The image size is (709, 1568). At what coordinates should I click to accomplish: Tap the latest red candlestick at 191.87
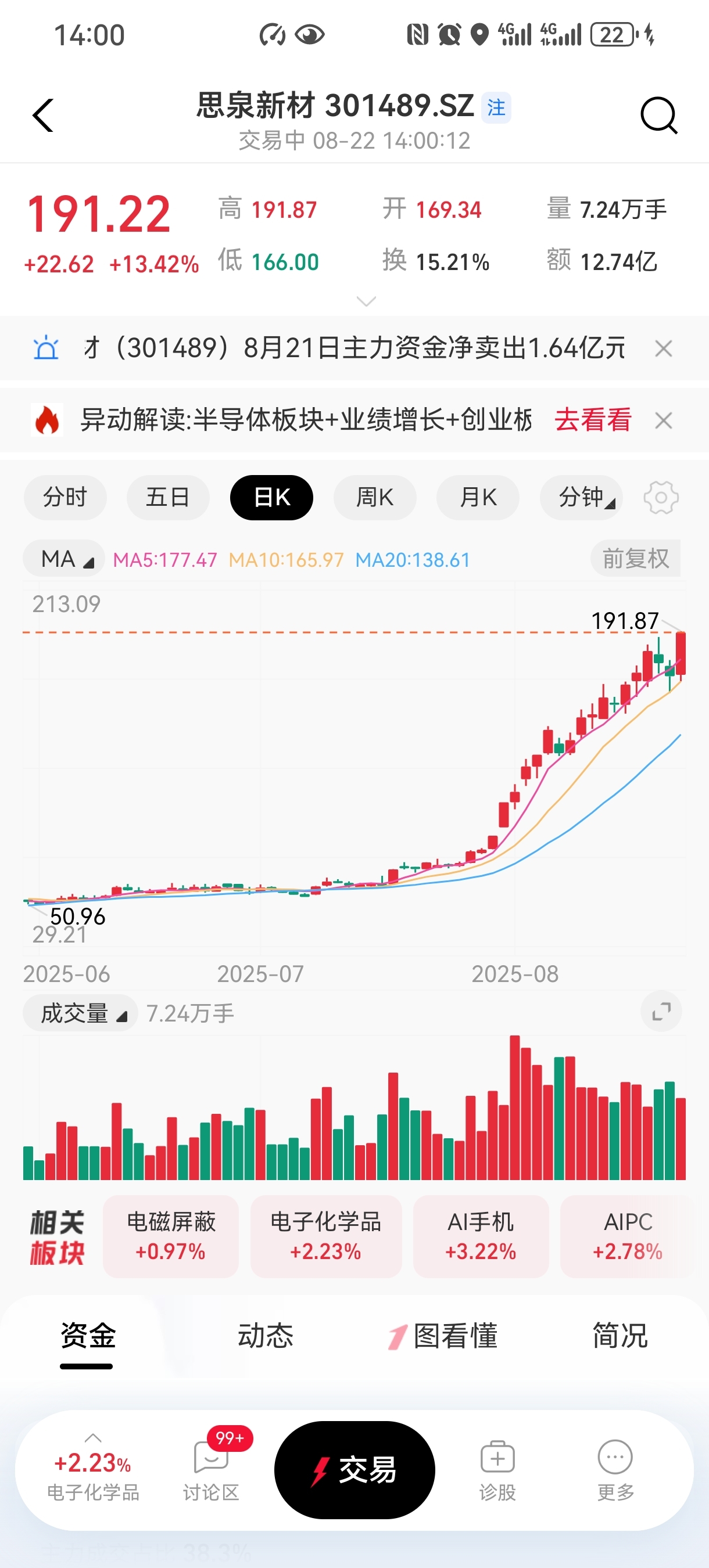coord(681,656)
